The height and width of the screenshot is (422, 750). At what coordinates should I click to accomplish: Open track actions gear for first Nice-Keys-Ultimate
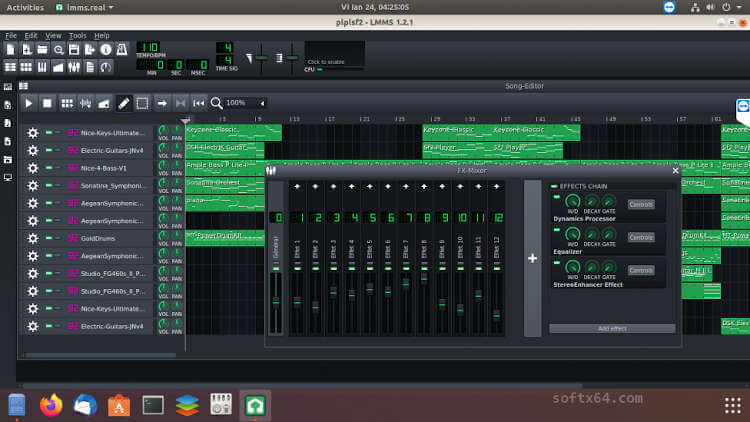[x=33, y=133]
